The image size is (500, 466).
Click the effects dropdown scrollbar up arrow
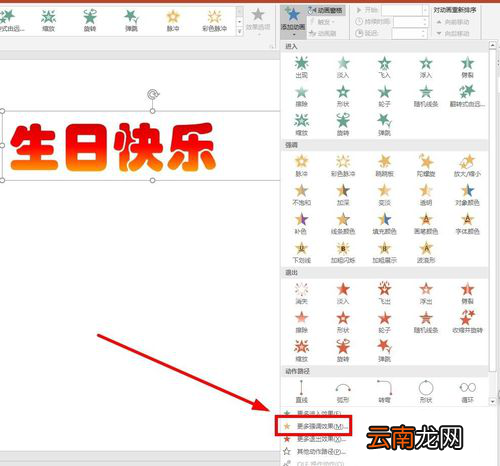[x=493, y=45]
